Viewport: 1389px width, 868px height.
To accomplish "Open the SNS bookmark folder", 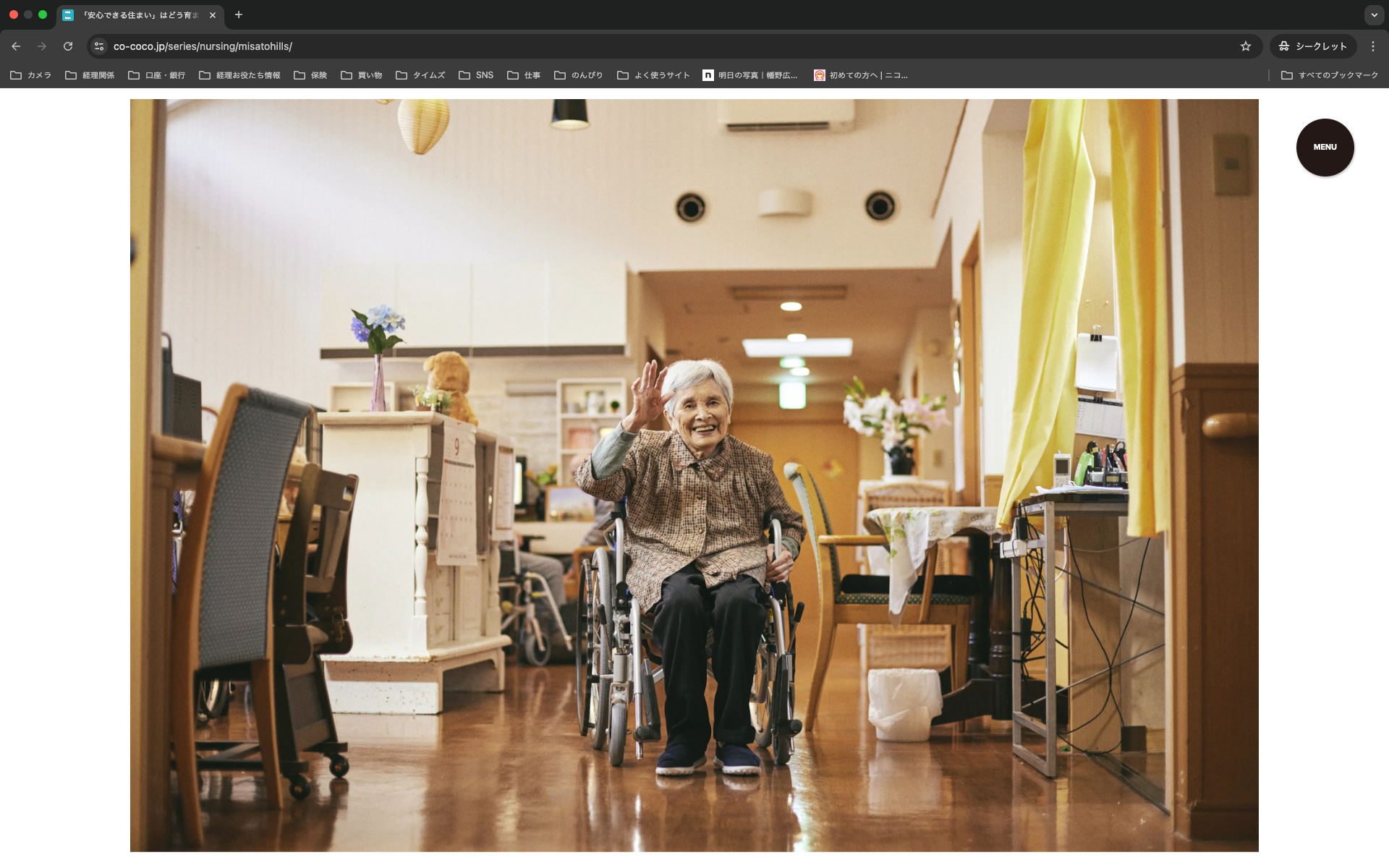I will tap(476, 75).
